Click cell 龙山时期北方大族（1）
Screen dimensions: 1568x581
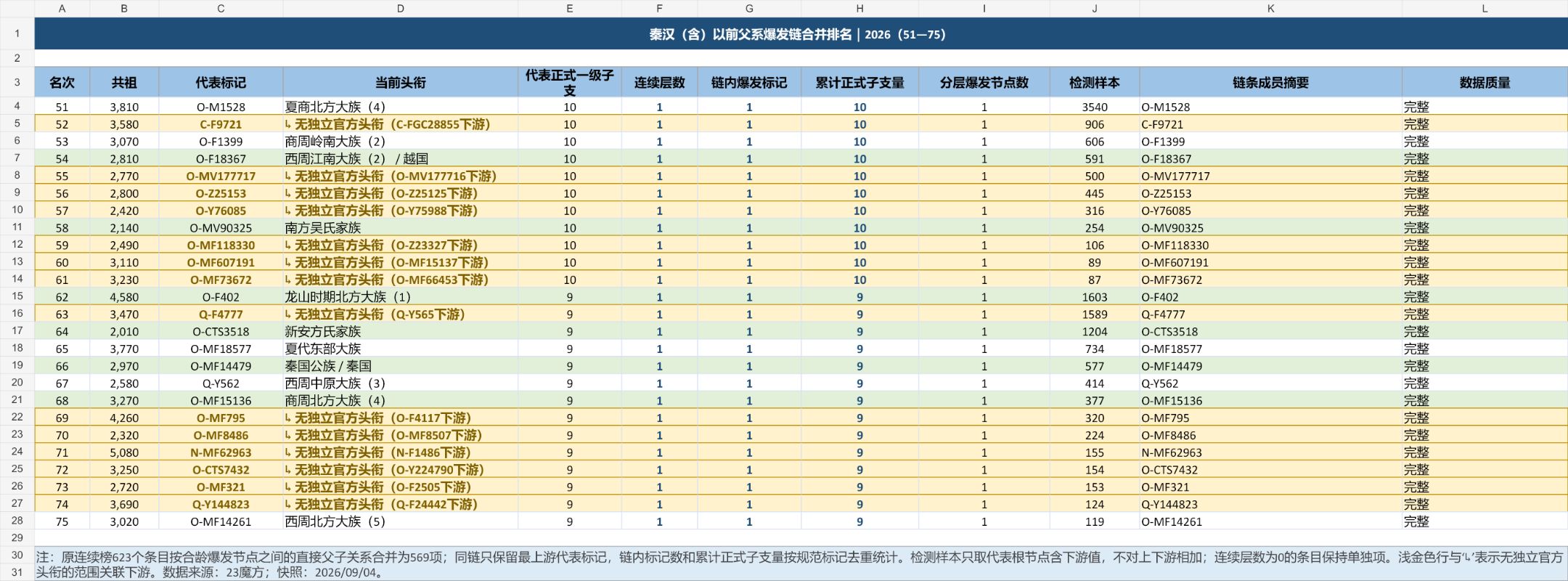[400, 297]
